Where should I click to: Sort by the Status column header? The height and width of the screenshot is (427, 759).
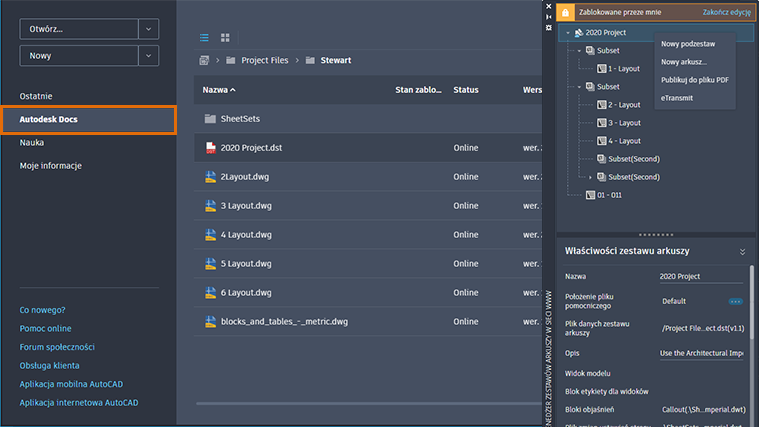466,90
